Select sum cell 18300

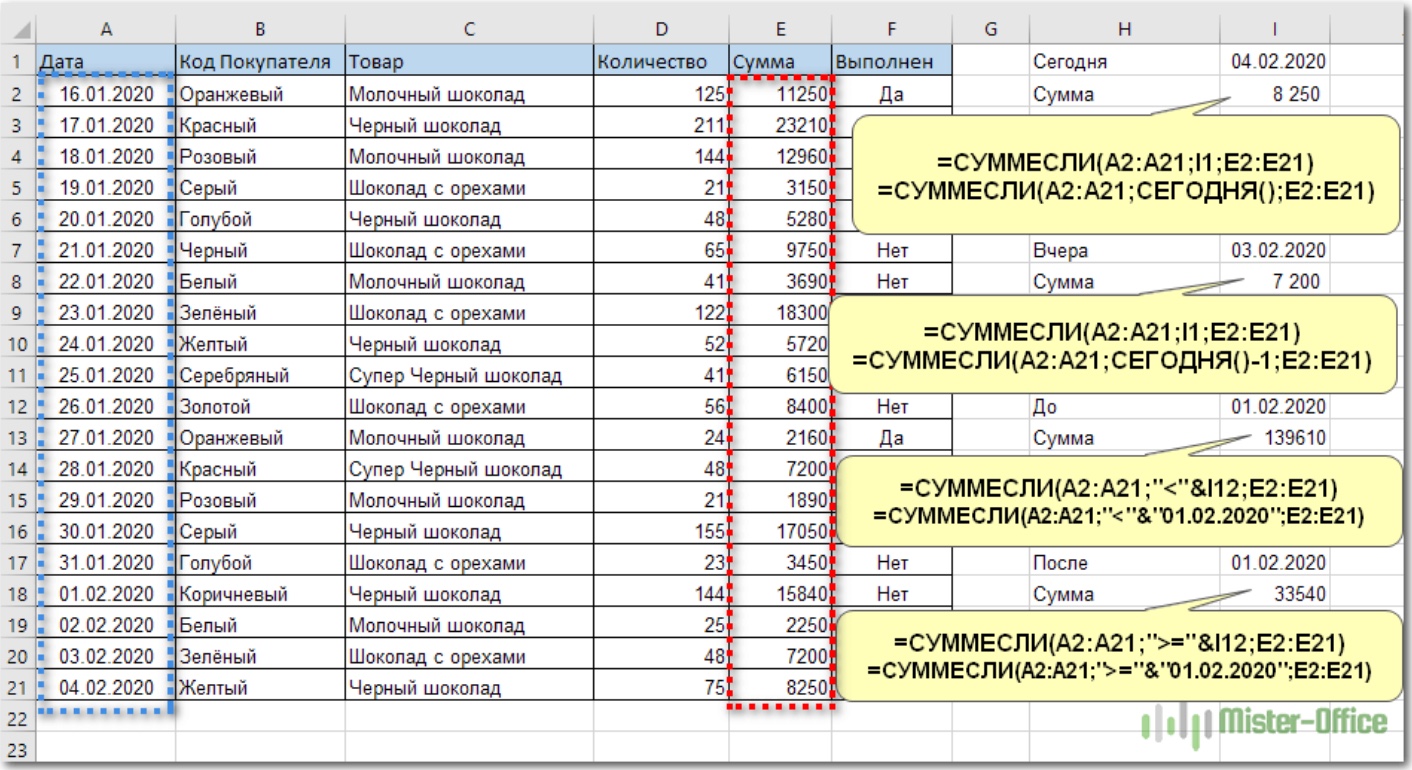780,313
